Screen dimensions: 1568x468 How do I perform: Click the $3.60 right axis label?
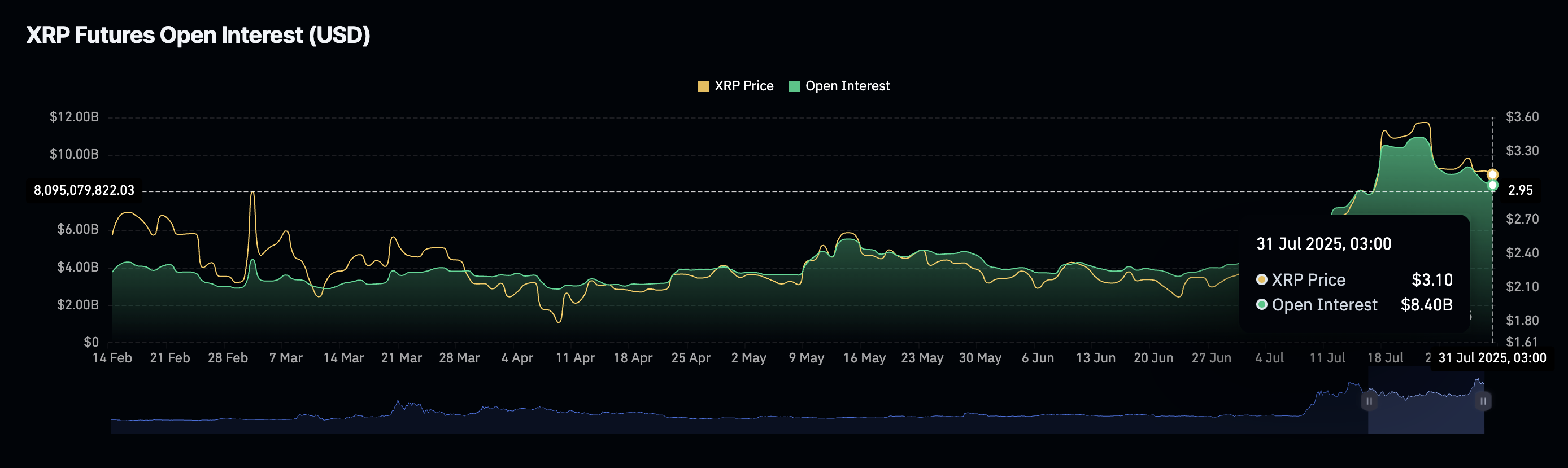click(x=1522, y=117)
